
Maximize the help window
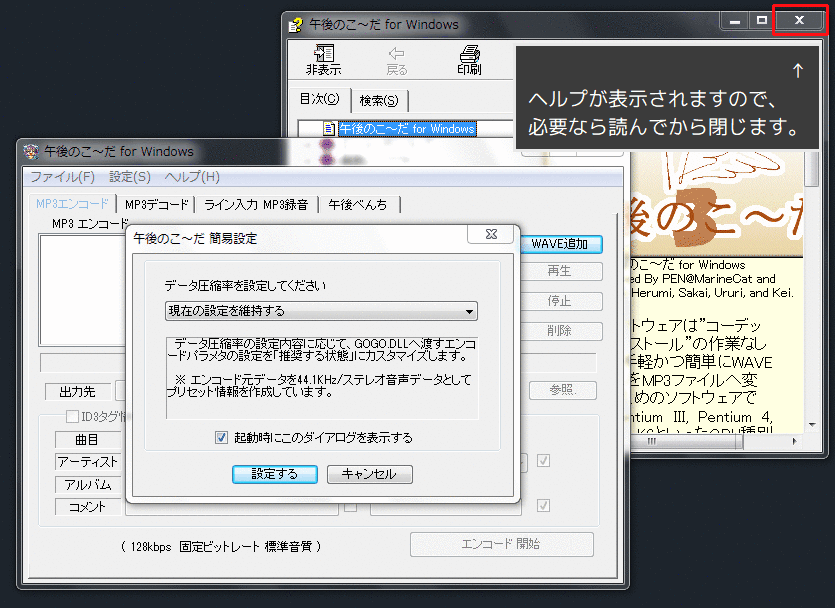[x=762, y=20]
